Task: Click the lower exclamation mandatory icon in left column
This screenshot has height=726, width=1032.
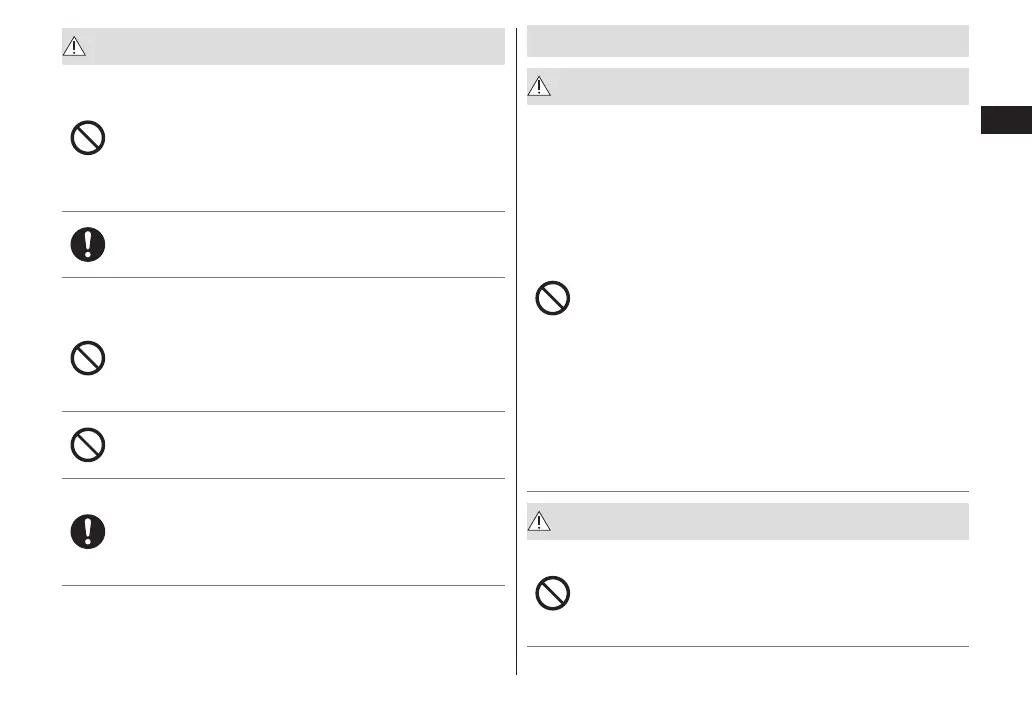Action: coord(88,531)
